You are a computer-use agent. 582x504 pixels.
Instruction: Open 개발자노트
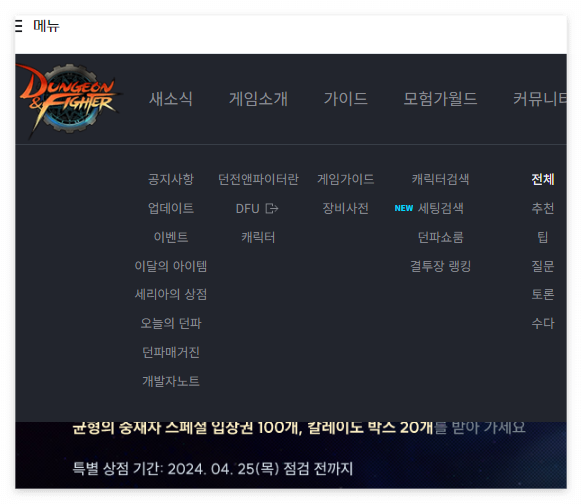pyautogui.click(x=171, y=381)
